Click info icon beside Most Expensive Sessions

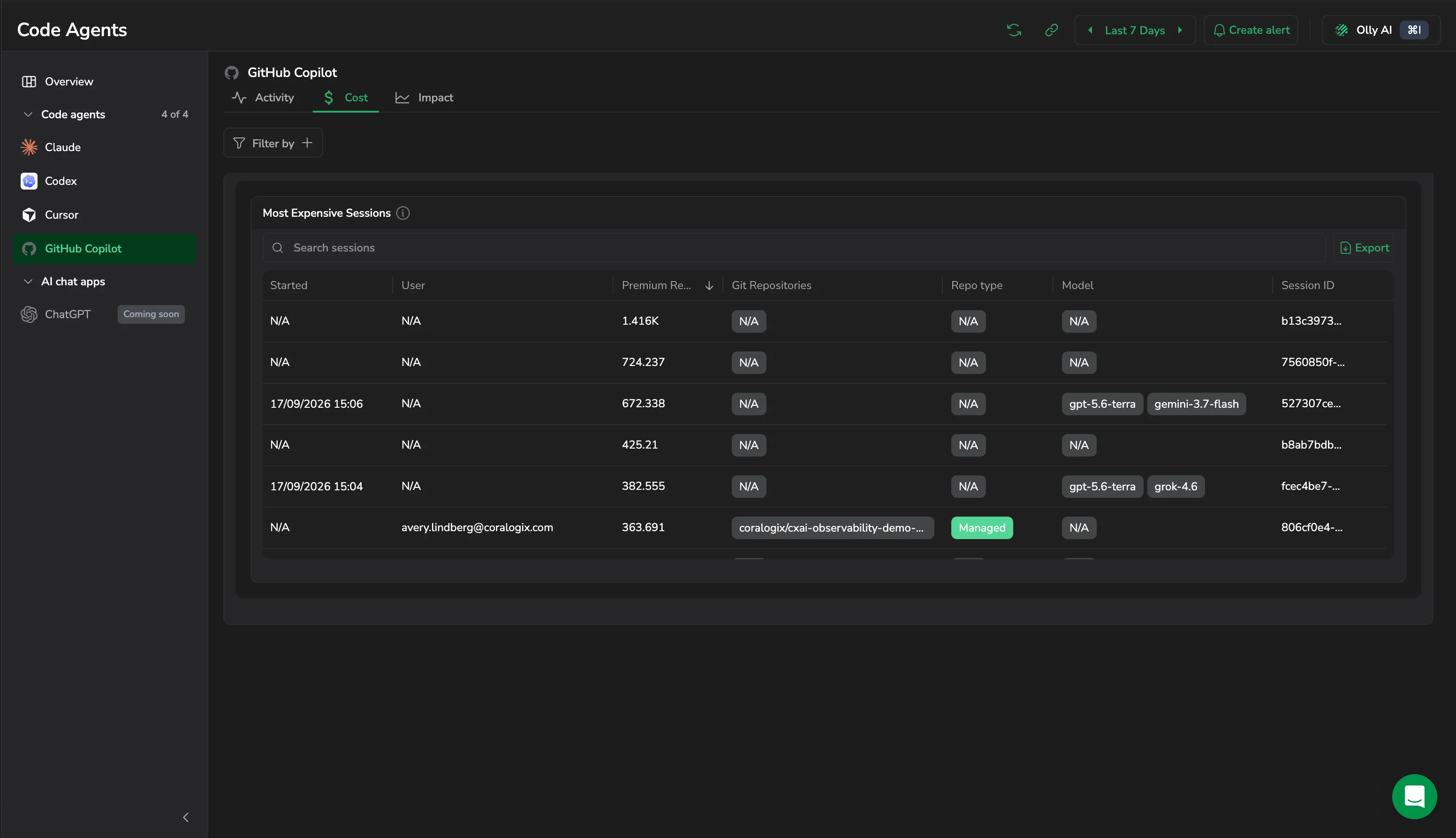(x=403, y=213)
